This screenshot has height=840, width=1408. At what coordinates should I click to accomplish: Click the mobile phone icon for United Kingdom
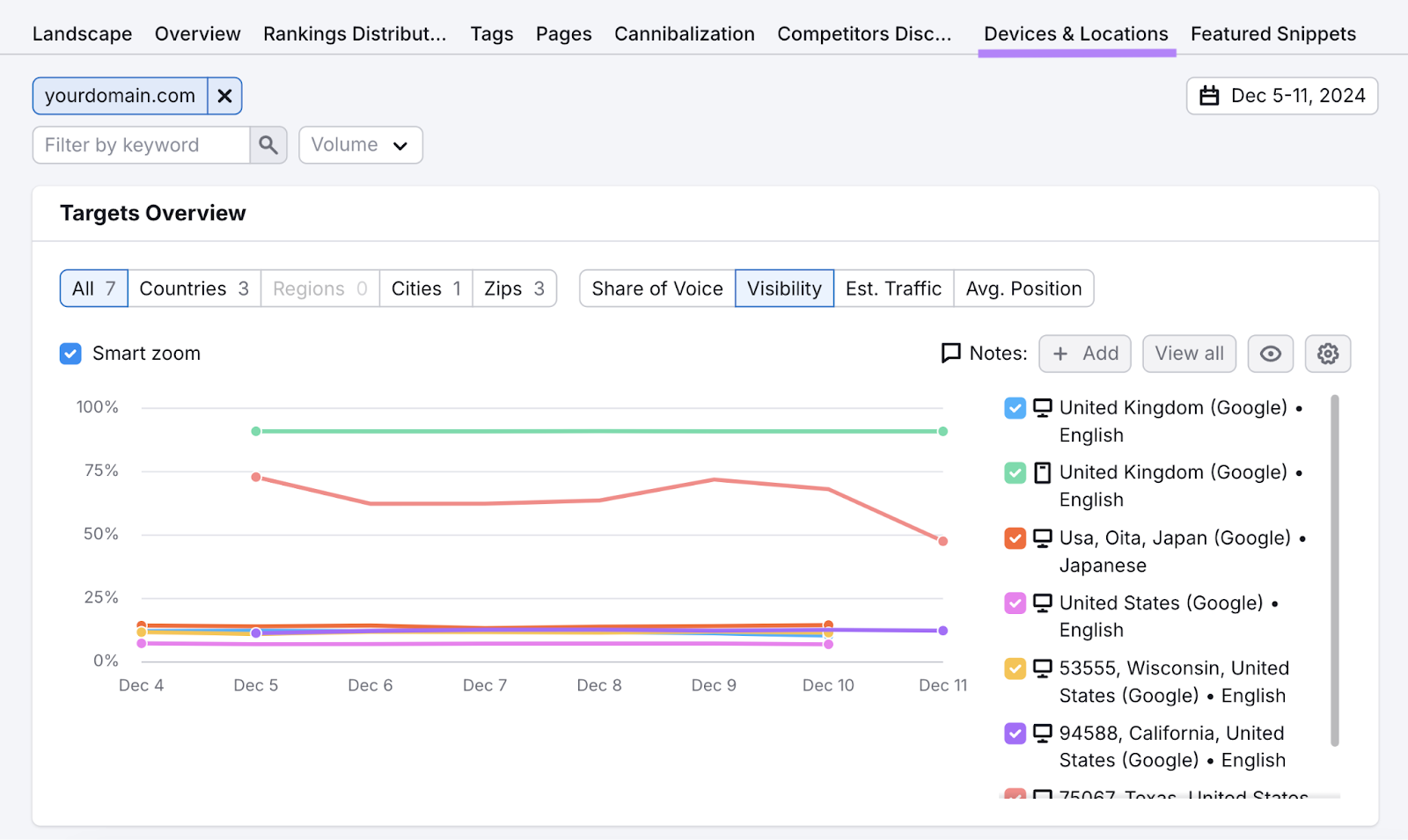click(x=1042, y=472)
